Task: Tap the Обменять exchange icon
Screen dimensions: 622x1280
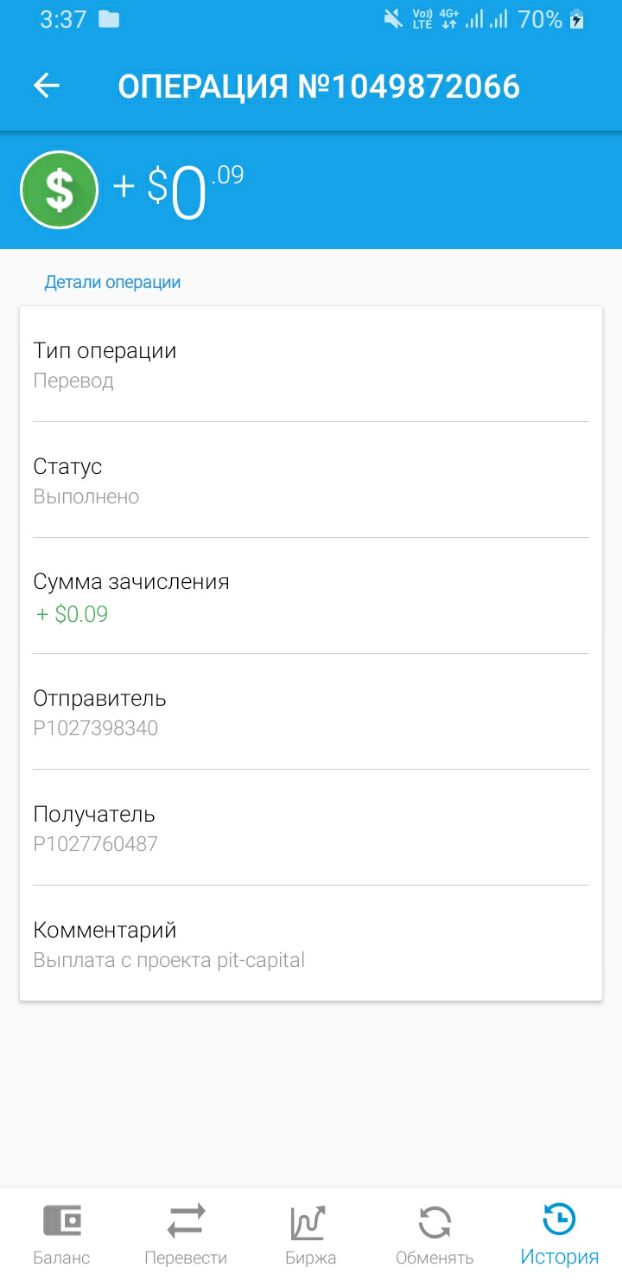Action: click(434, 1222)
